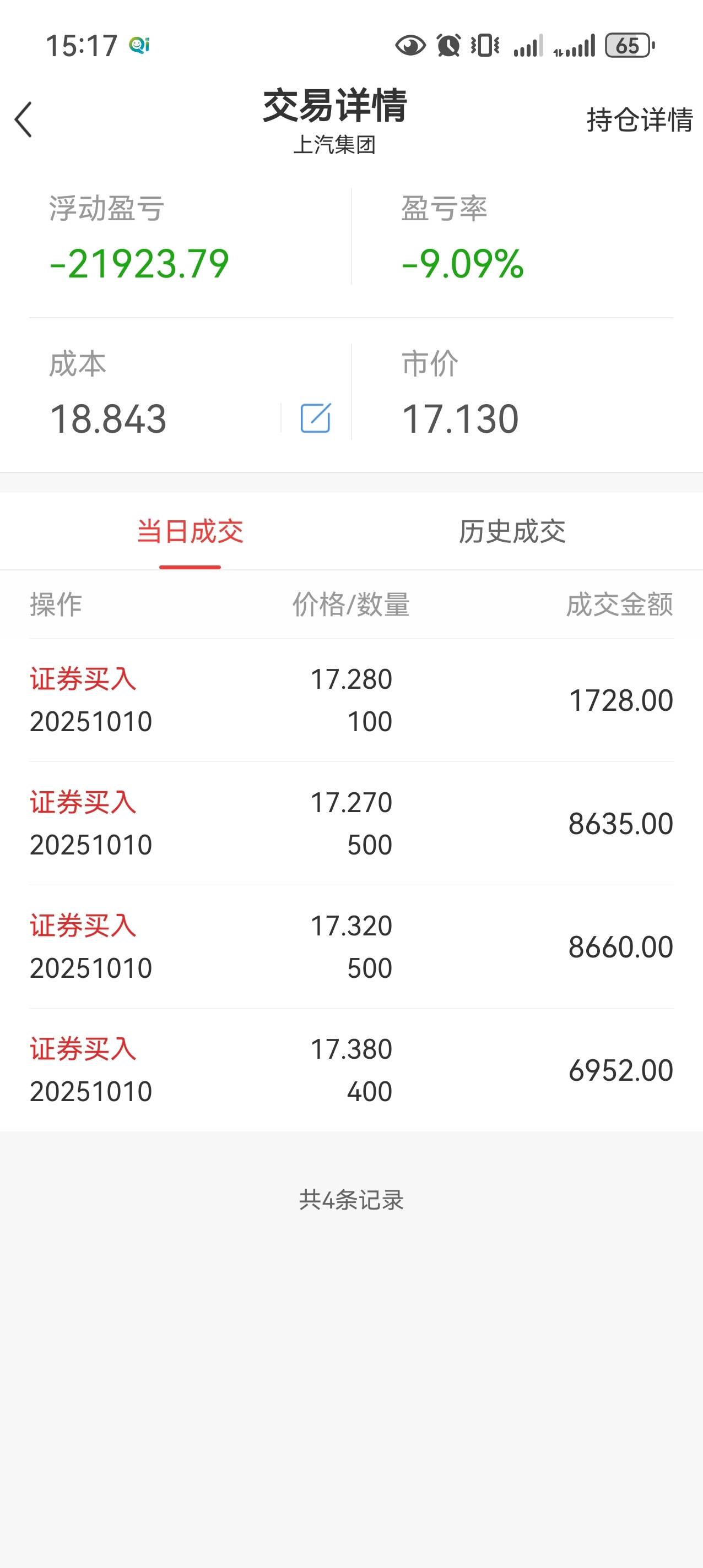Tap the green Qi app status icon
The width and height of the screenshot is (703, 1568).
[139, 46]
